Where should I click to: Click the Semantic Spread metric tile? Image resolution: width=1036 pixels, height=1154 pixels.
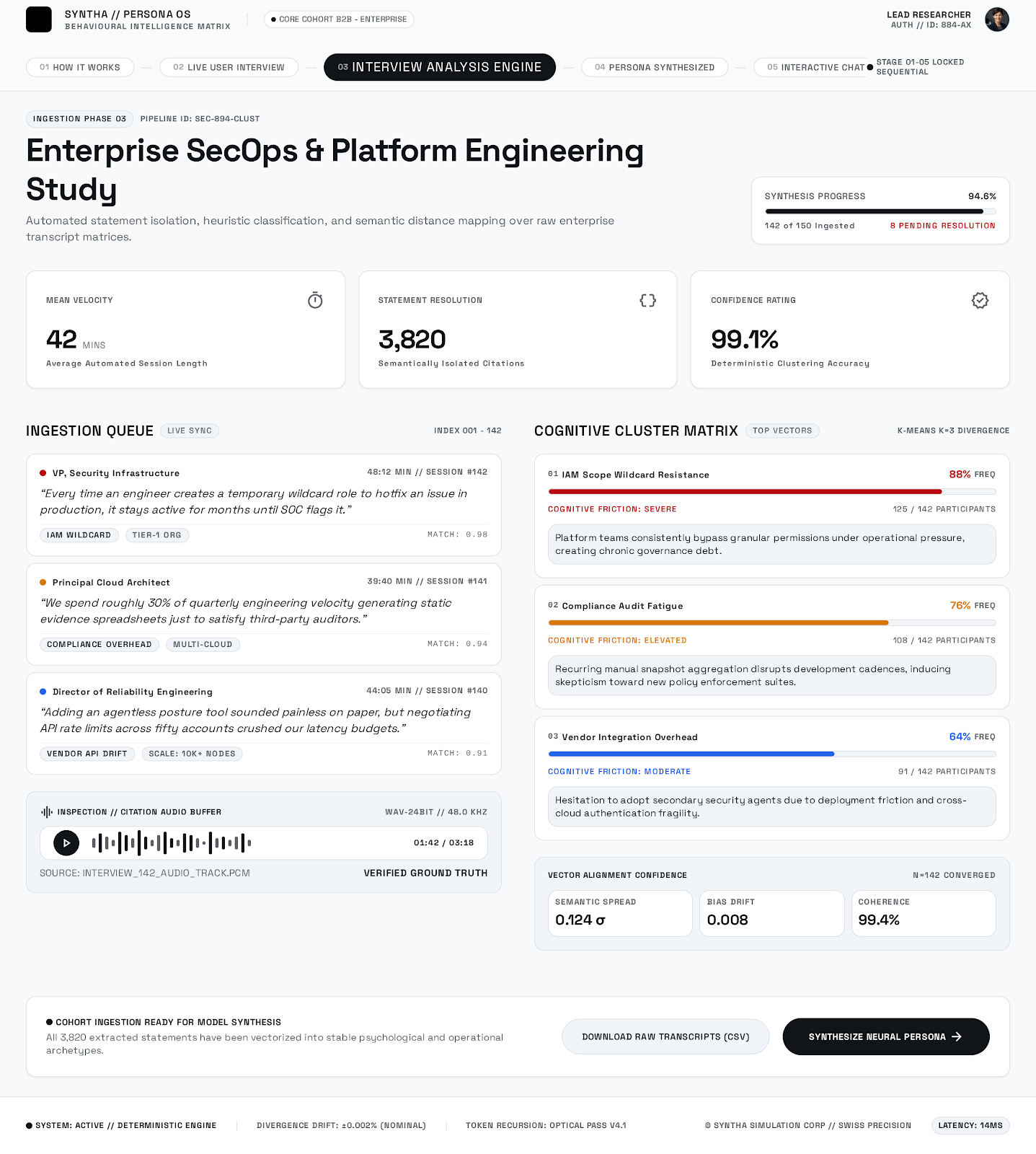click(620, 913)
